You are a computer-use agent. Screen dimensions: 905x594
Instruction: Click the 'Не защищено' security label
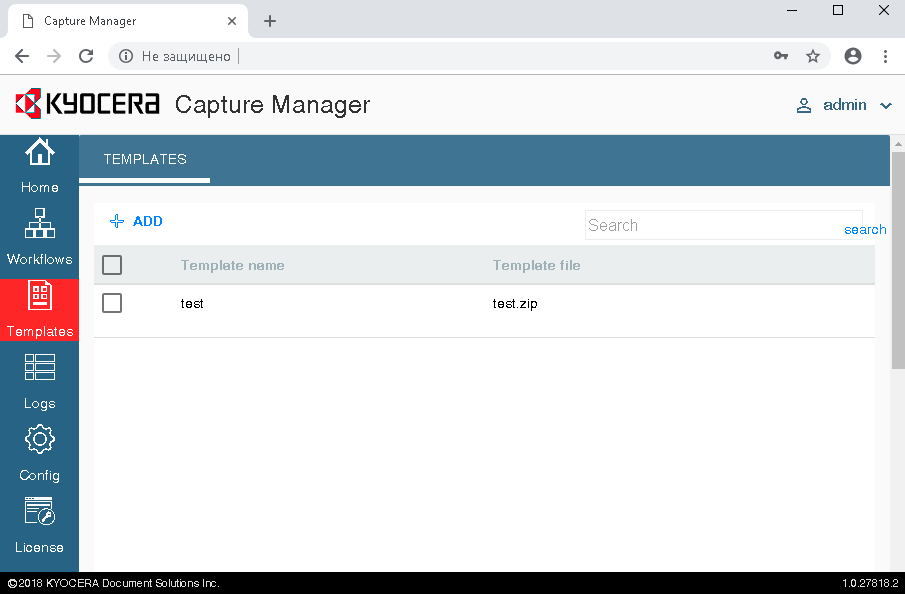coord(186,56)
